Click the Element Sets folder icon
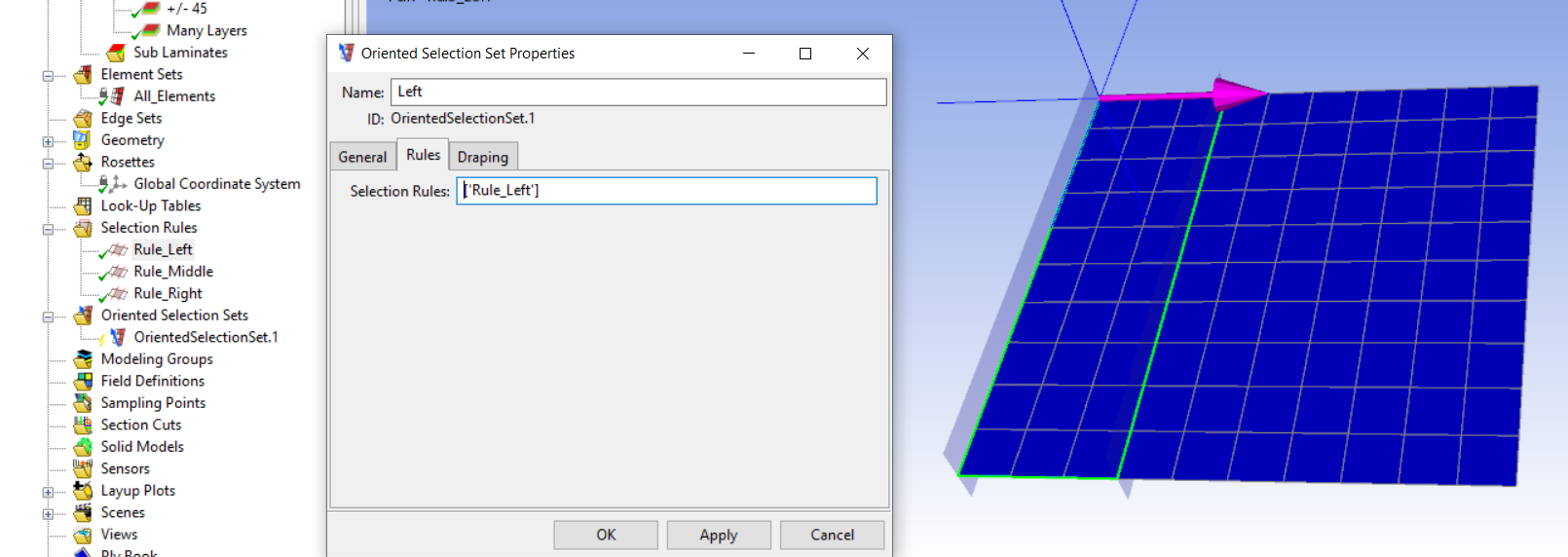Viewport: 1568px width, 557px height. pos(83,74)
